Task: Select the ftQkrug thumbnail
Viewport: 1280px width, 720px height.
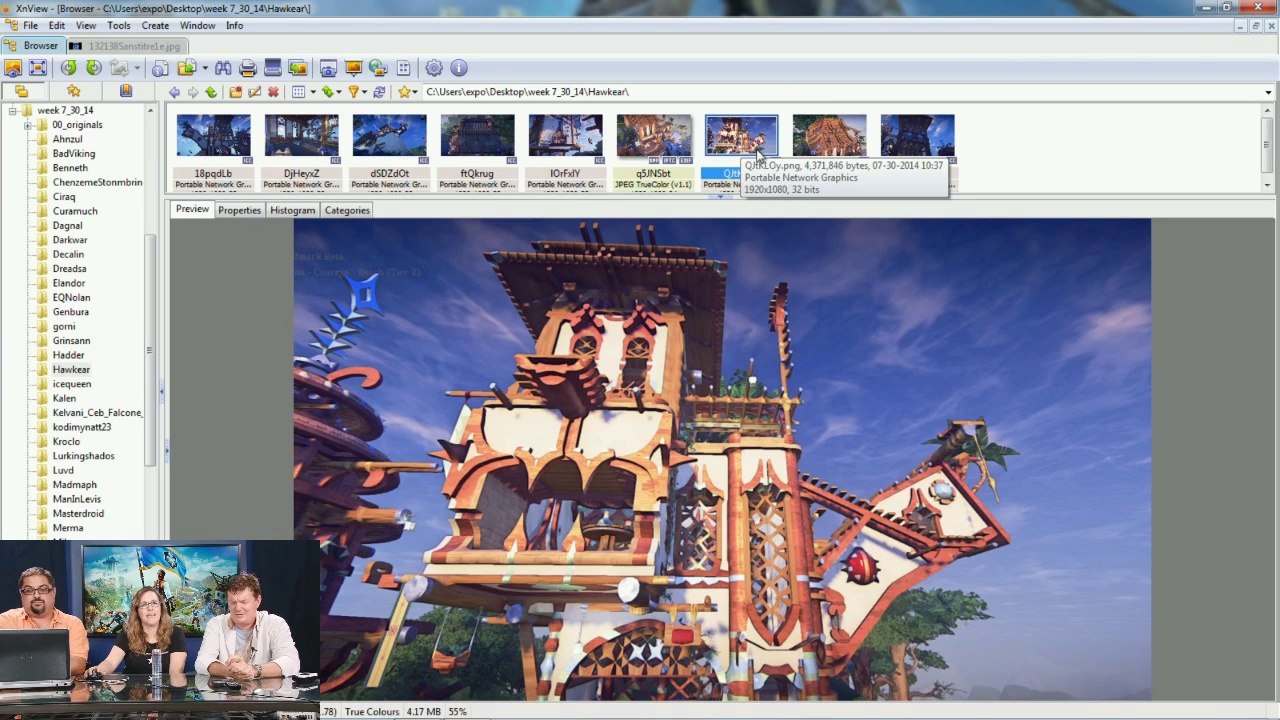Action: 477,151
